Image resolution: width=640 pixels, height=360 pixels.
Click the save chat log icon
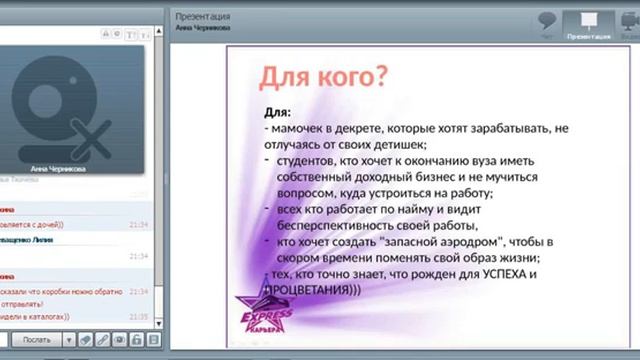(154, 340)
